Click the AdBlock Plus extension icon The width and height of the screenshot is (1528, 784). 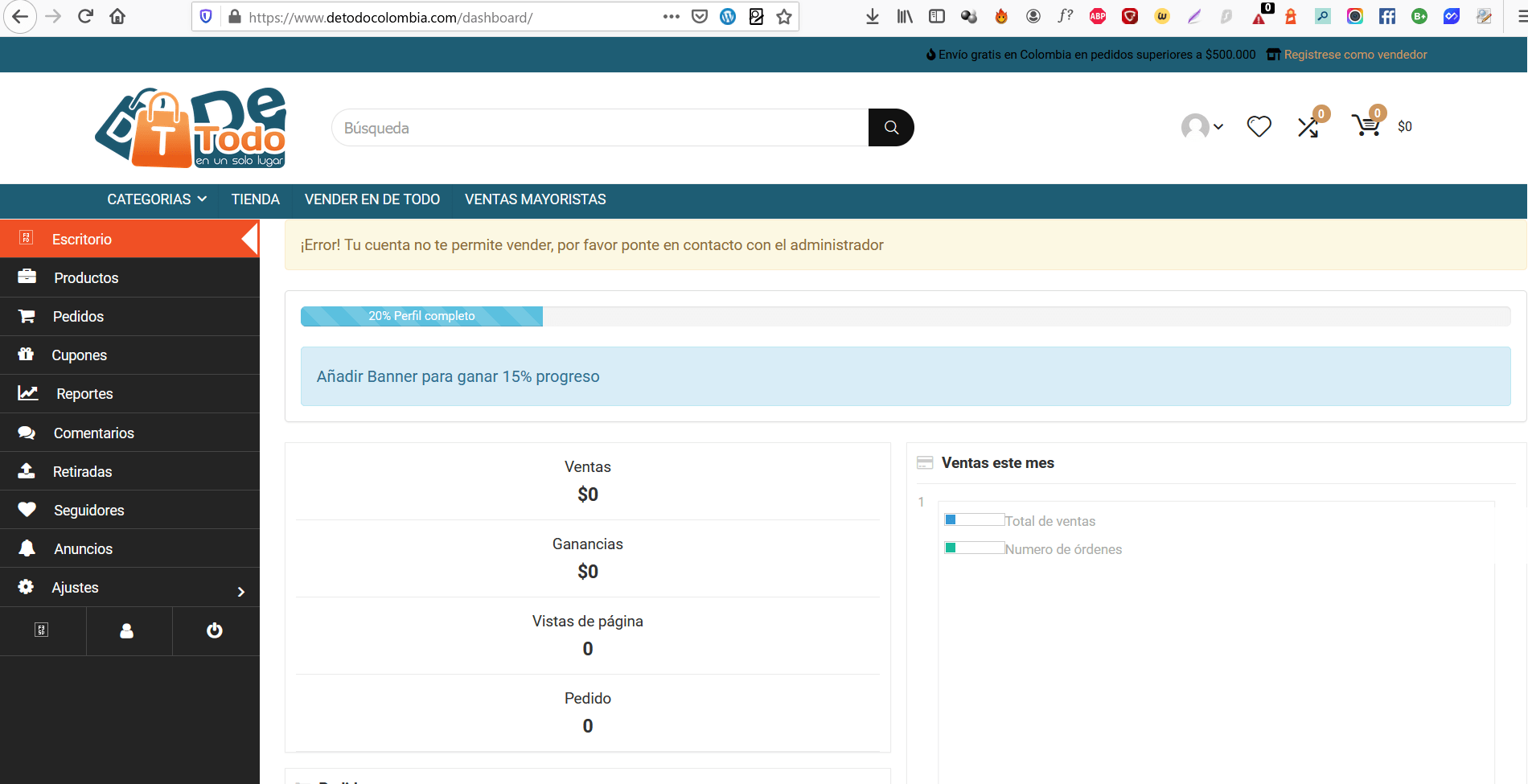pyautogui.click(x=1098, y=16)
